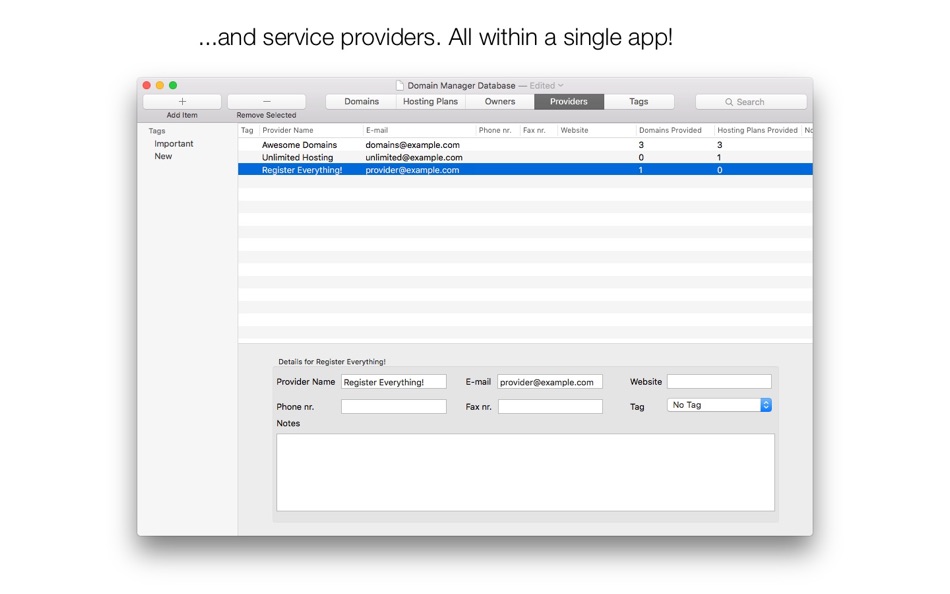Click provider@example.com cell in table
Image resolution: width=950 pixels, height=594 pixels.
[412, 170]
